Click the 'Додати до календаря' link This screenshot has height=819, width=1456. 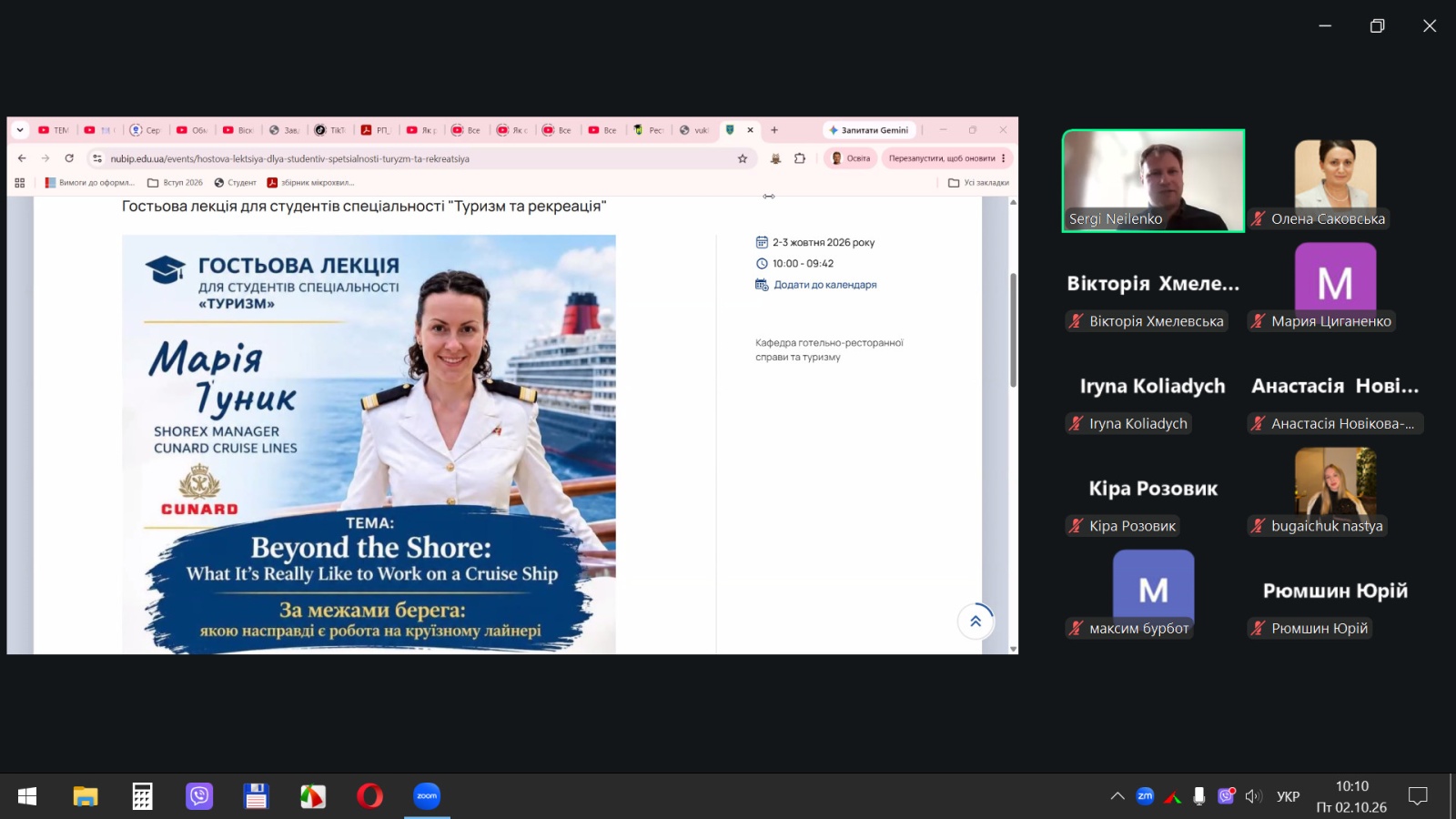tap(825, 285)
